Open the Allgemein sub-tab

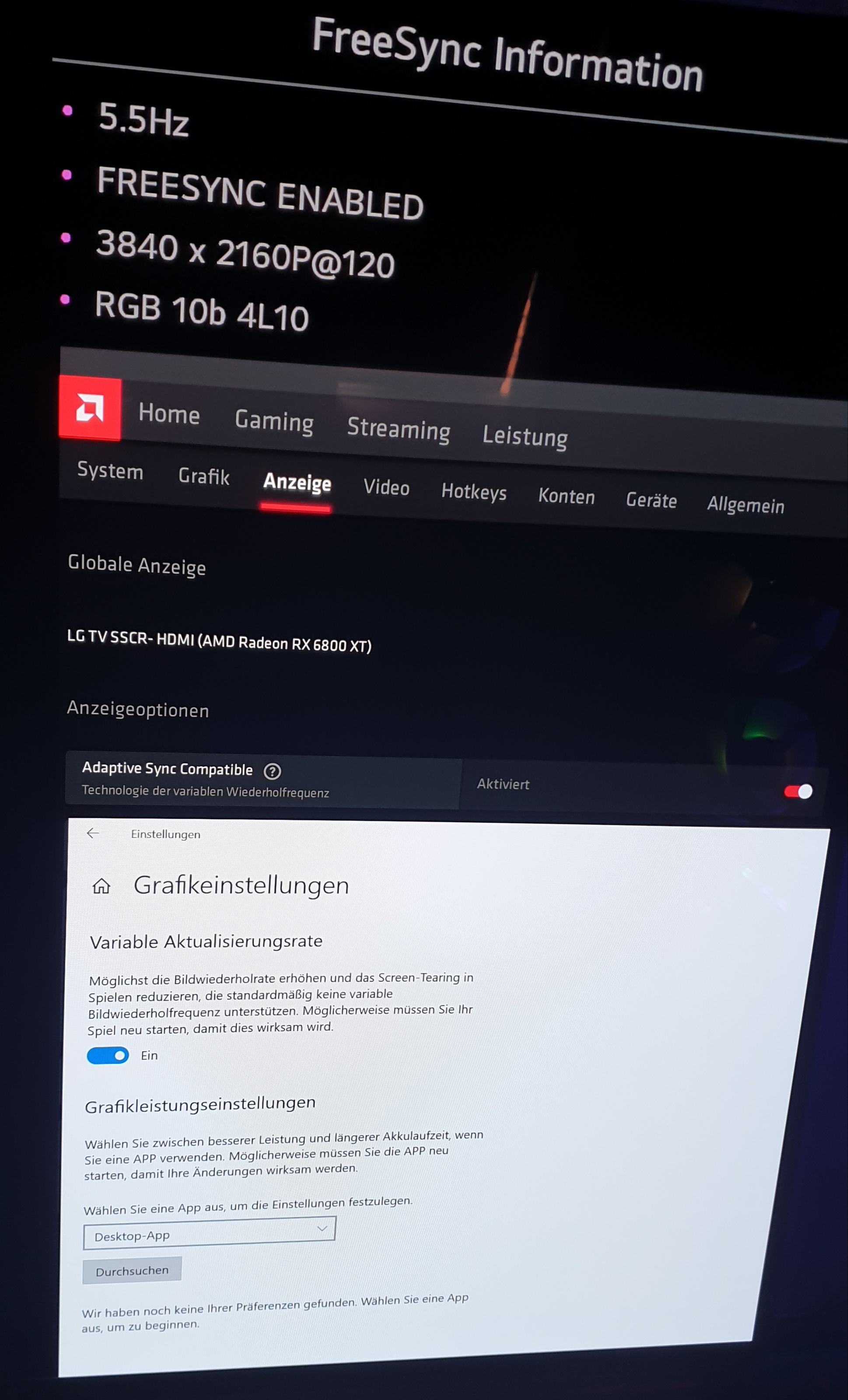[745, 505]
